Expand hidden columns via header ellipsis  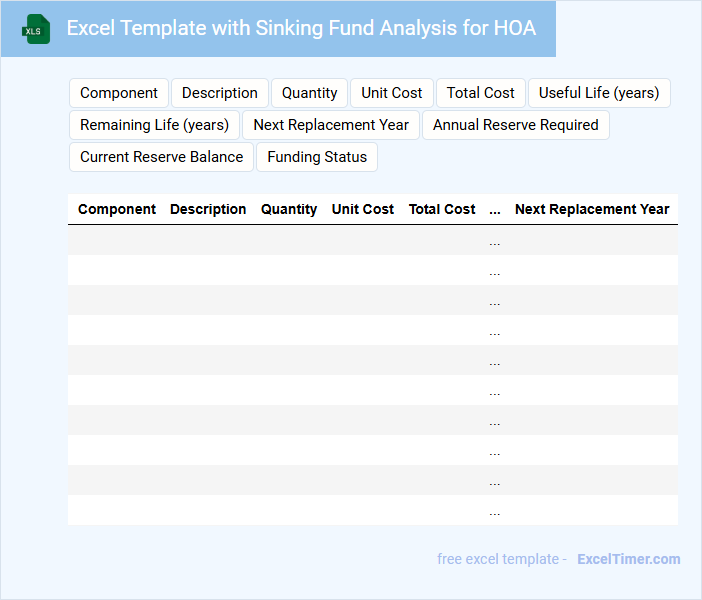[495, 209]
